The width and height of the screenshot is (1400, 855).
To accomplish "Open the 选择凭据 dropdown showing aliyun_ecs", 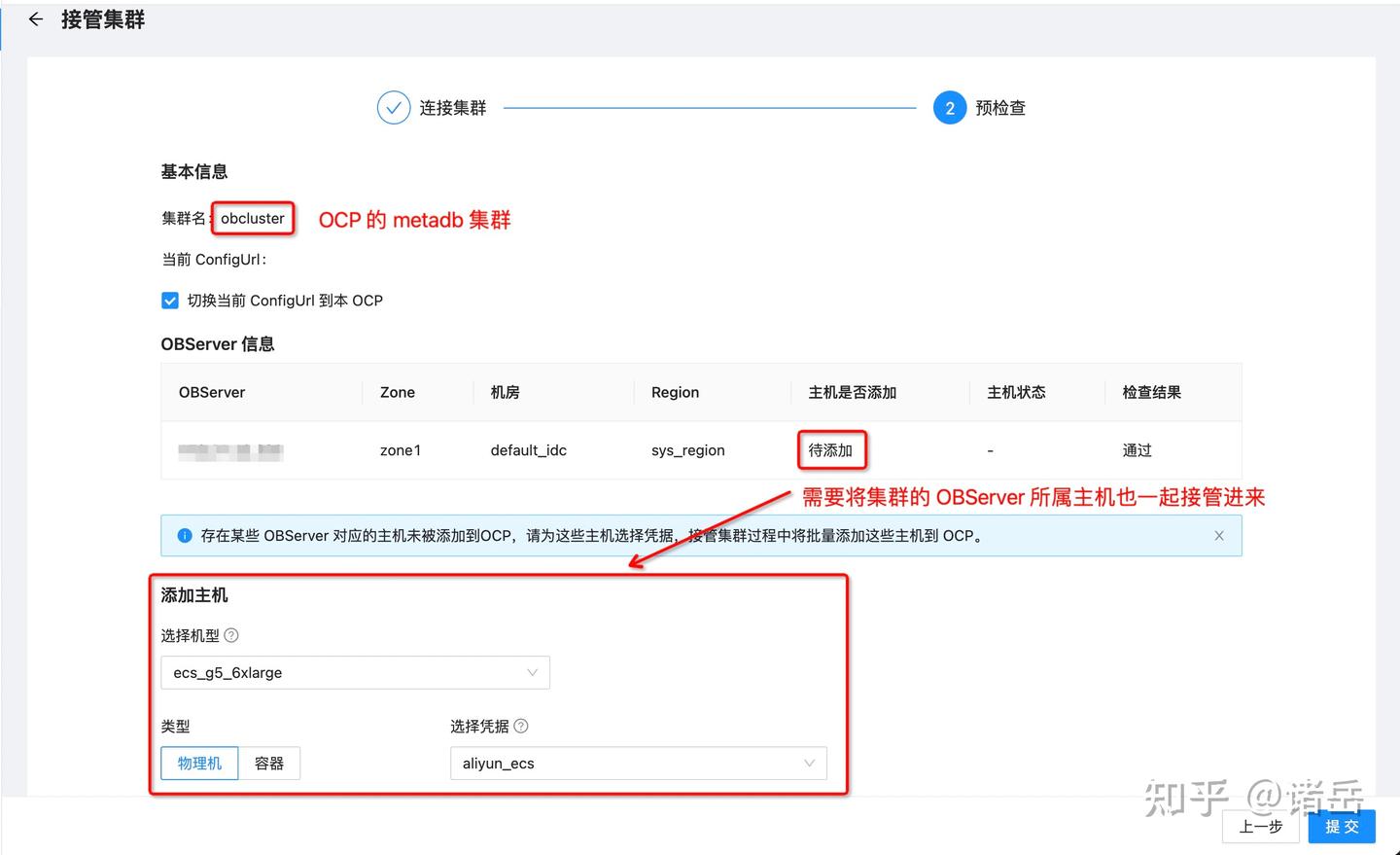I will click(x=637, y=763).
